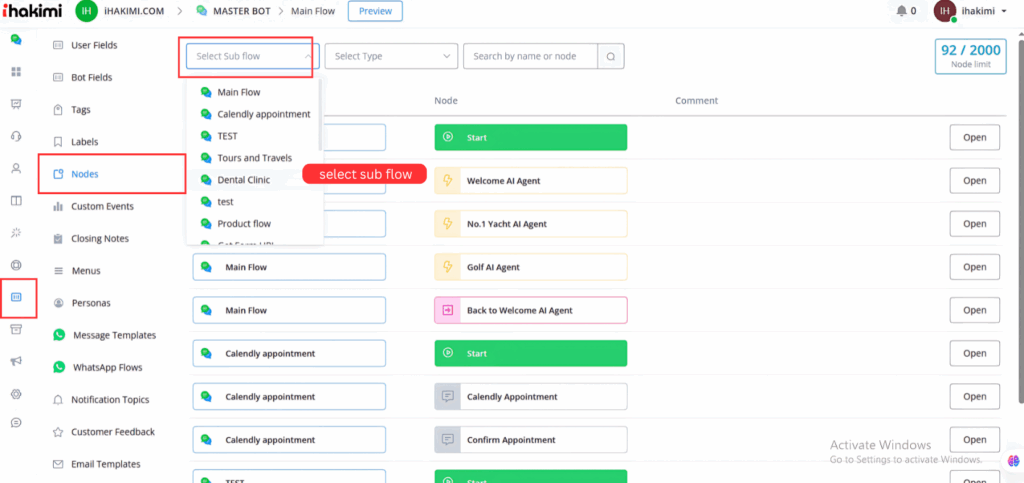Viewport: 1024px width, 483px height.
Task: Click the search magnifier button
Action: (611, 57)
